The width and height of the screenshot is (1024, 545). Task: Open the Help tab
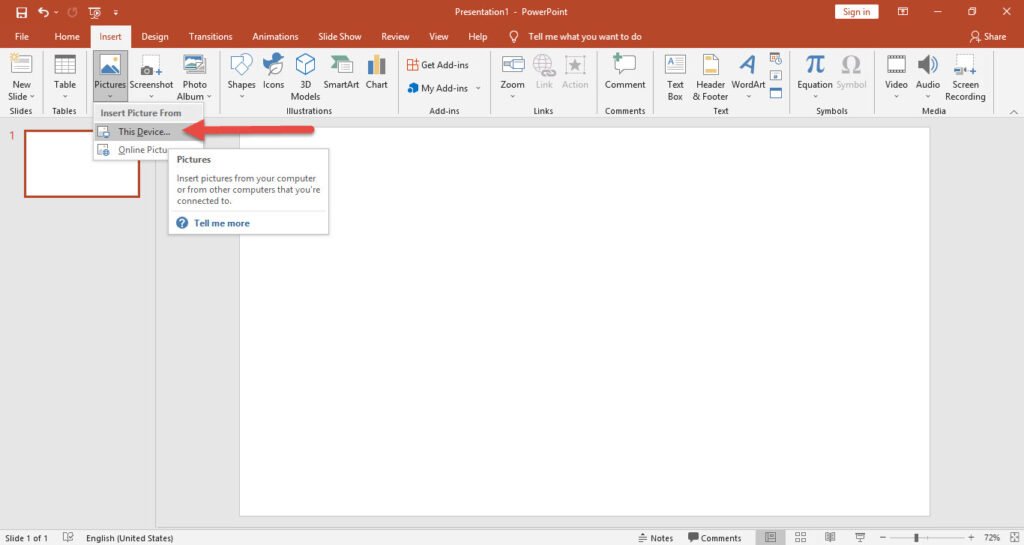(x=477, y=37)
